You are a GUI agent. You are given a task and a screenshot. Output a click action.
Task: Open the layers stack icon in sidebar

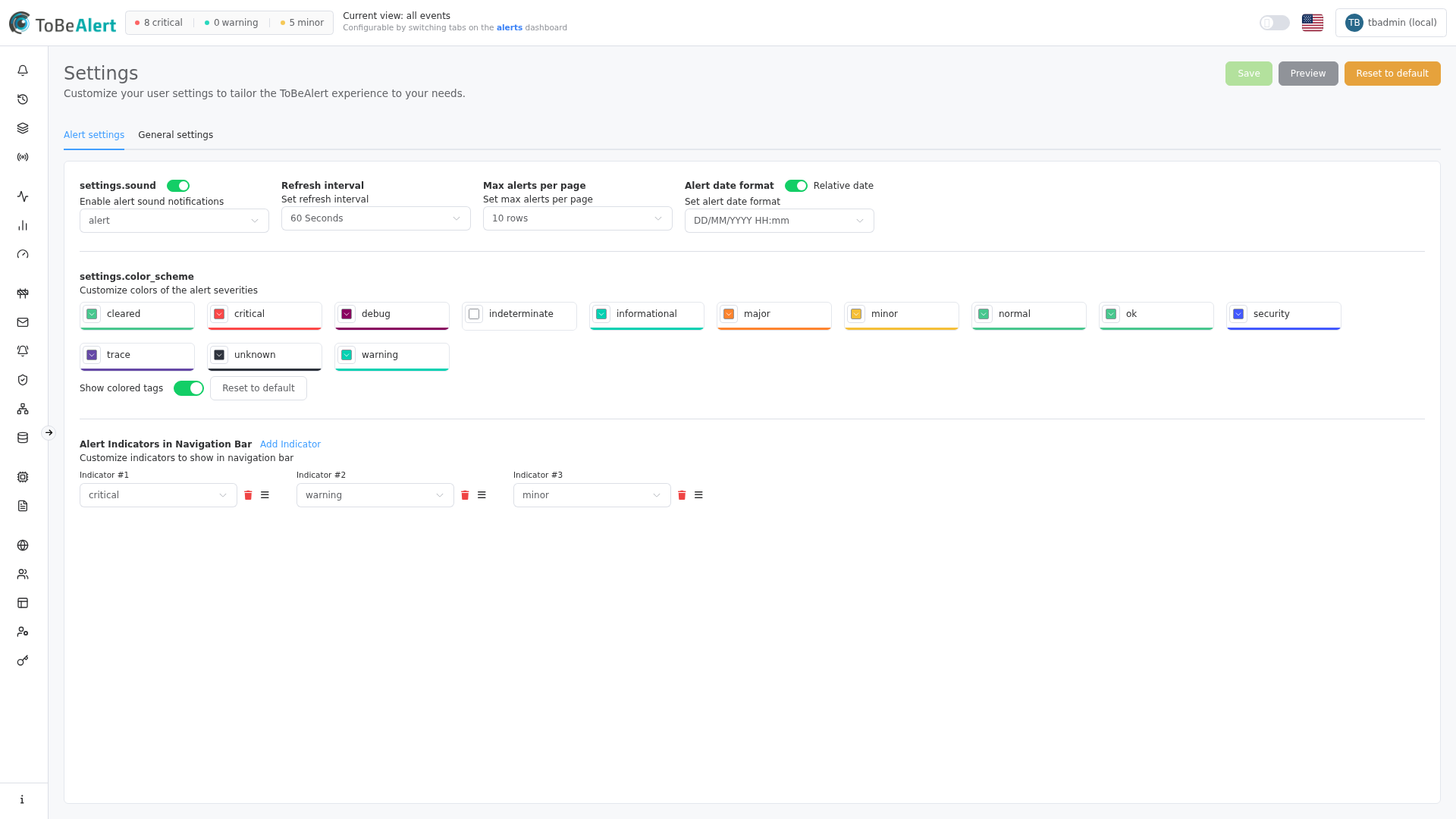pos(23,128)
